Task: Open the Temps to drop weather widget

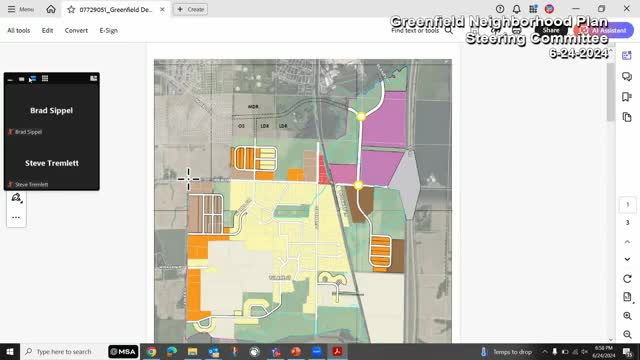Action: (x=506, y=351)
